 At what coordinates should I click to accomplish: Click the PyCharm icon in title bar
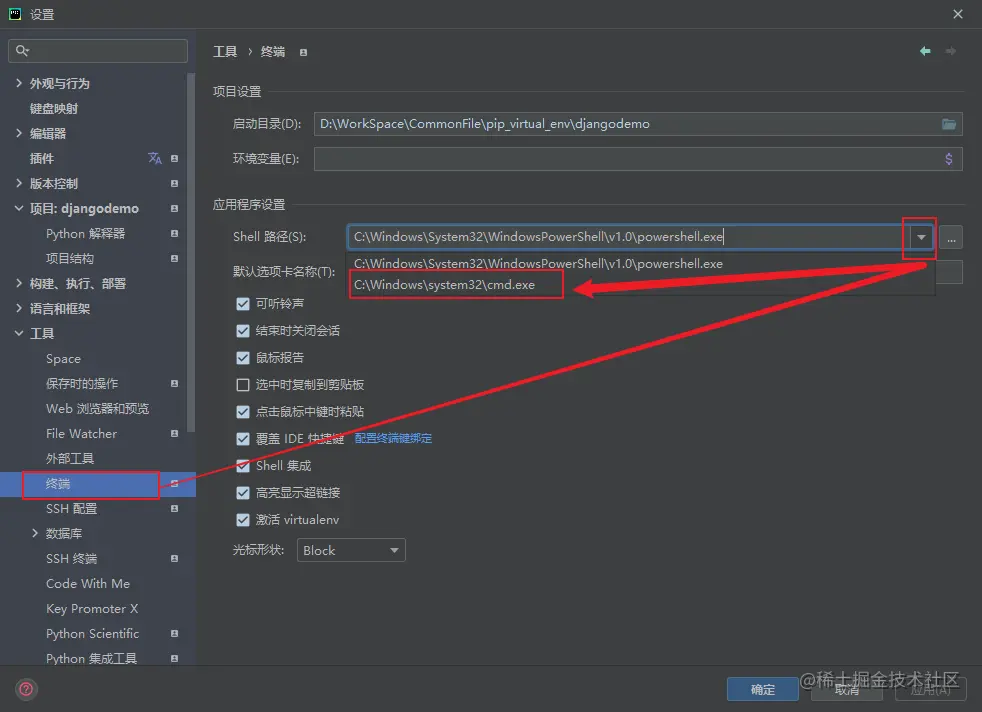(14, 14)
